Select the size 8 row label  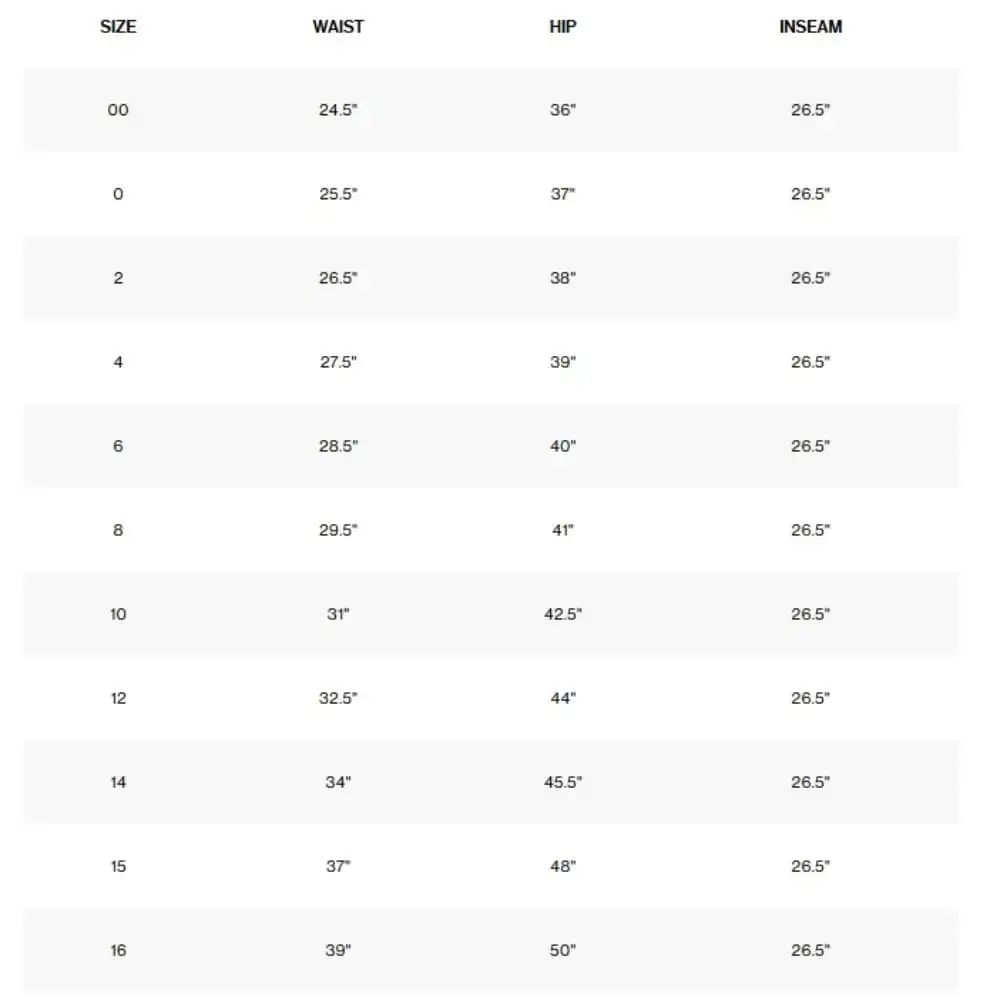pos(118,530)
